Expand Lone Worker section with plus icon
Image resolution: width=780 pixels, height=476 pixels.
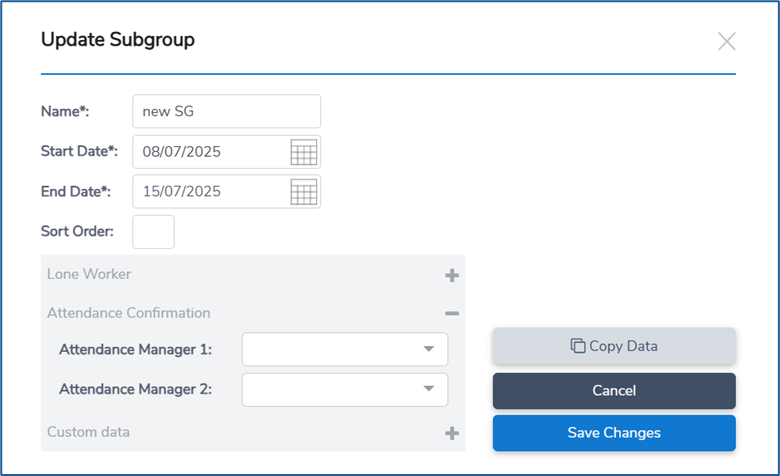click(452, 275)
